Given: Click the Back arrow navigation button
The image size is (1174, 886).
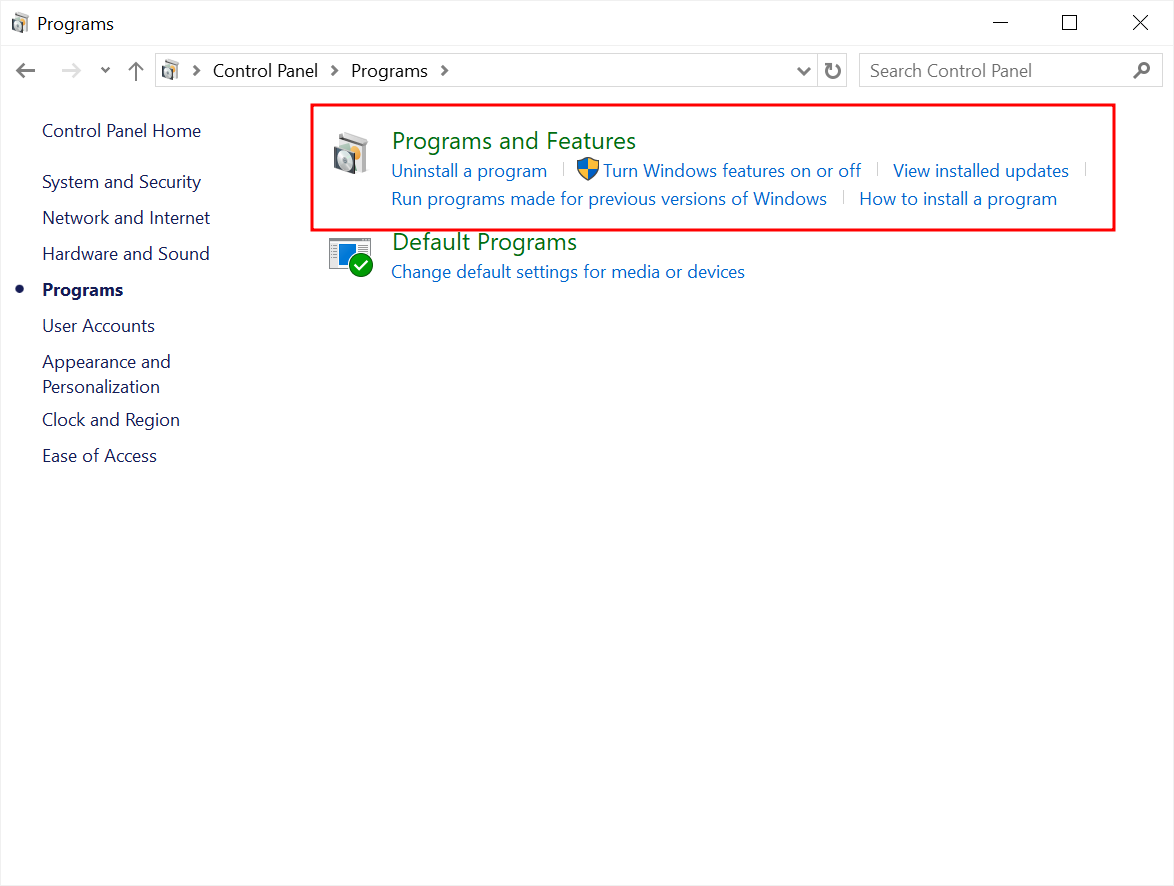Looking at the screenshot, I should coord(25,70).
